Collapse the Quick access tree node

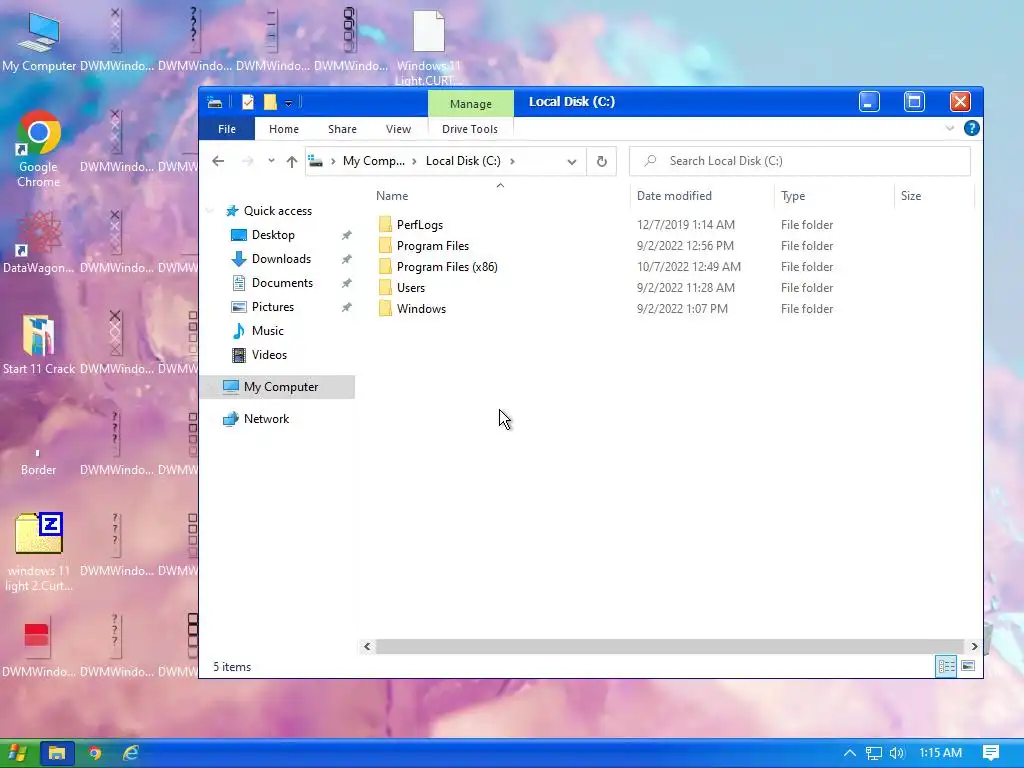click(210, 211)
